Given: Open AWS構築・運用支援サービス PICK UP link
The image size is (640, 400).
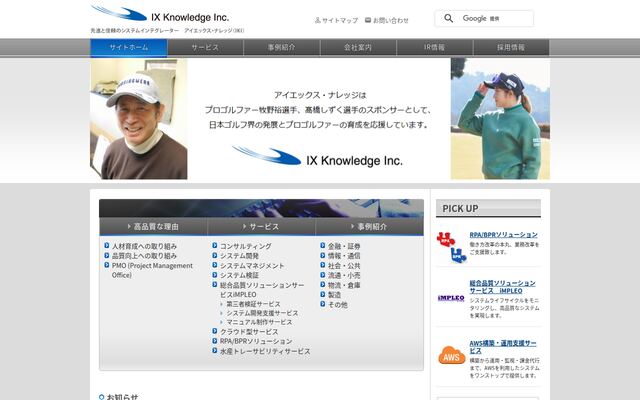Looking at the screenshot, I should [x=503, y=347].
